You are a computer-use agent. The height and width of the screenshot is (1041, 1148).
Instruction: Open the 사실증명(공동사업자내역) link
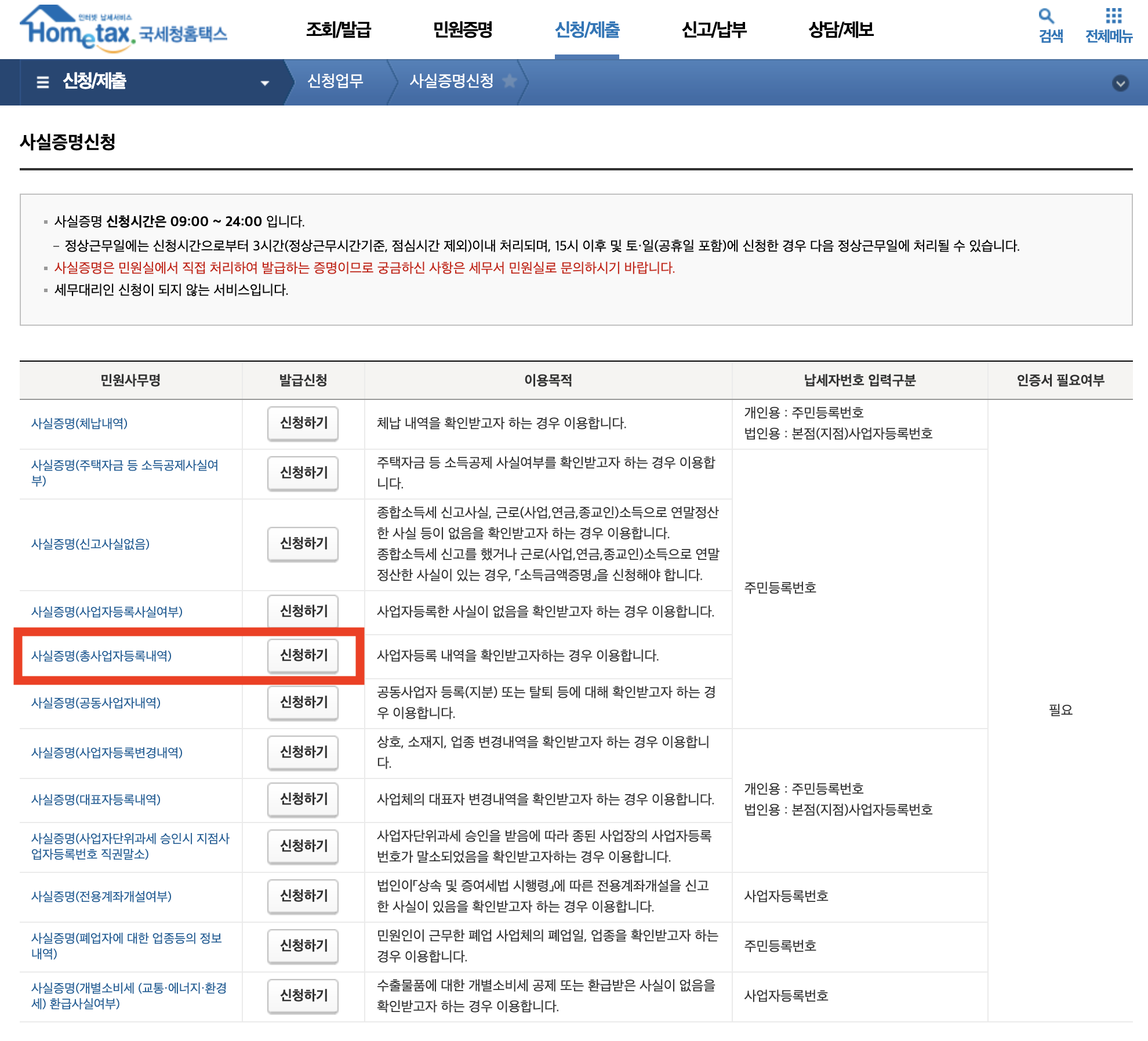(96, 703)
